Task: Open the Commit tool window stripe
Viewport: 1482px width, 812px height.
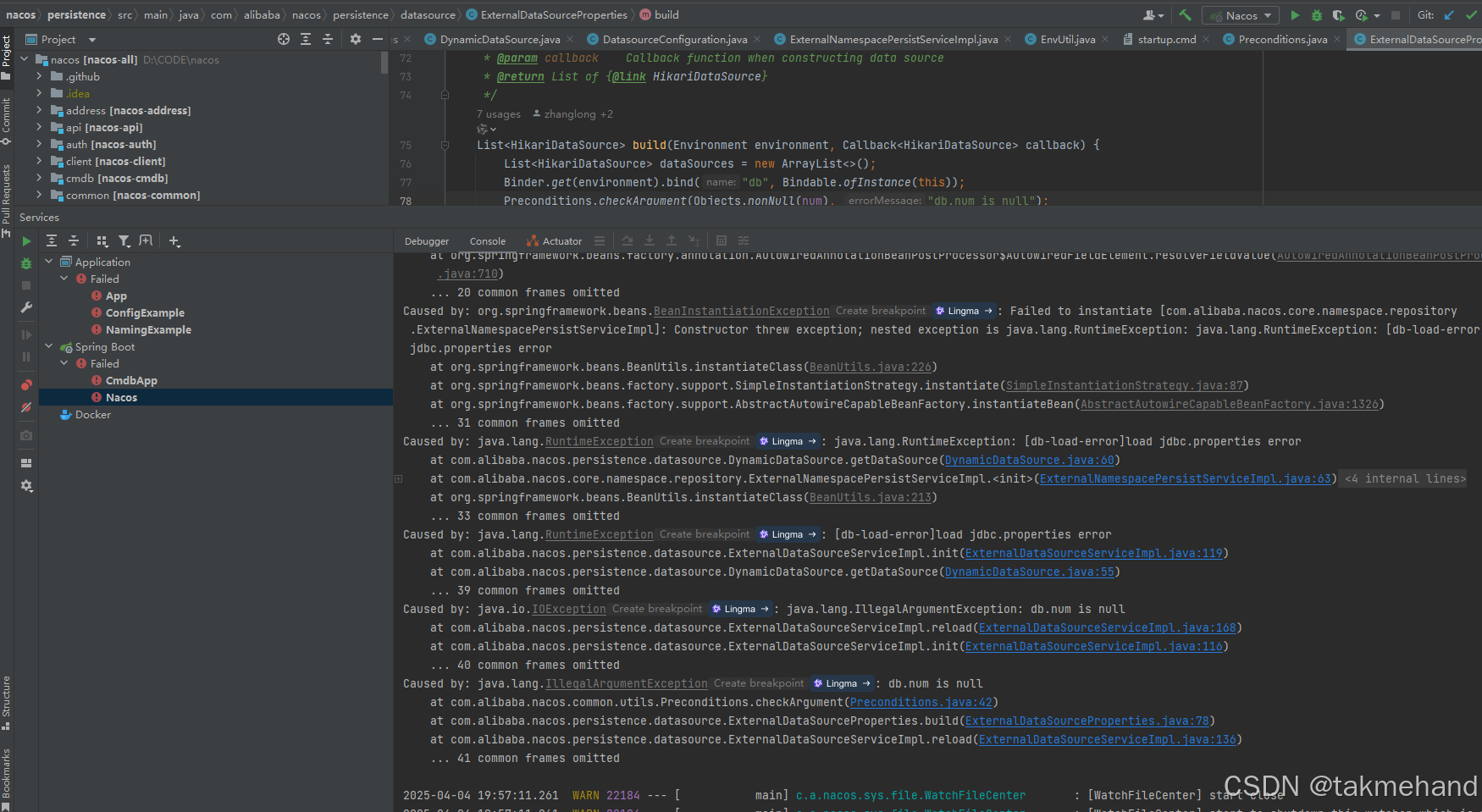Action: pos(6,120)
